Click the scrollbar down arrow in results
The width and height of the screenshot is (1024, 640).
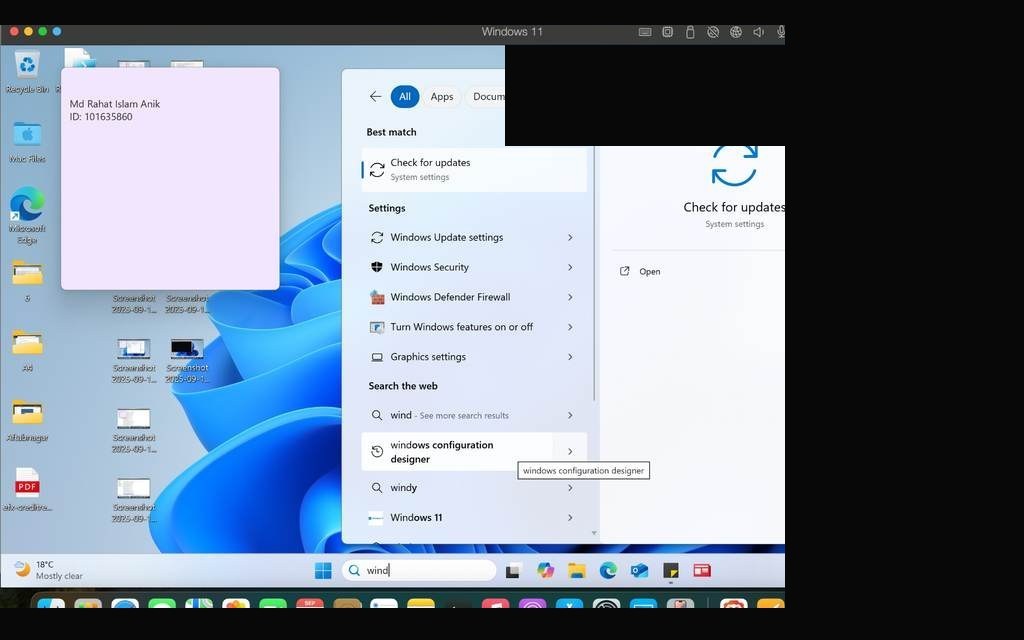pos(594,534)
